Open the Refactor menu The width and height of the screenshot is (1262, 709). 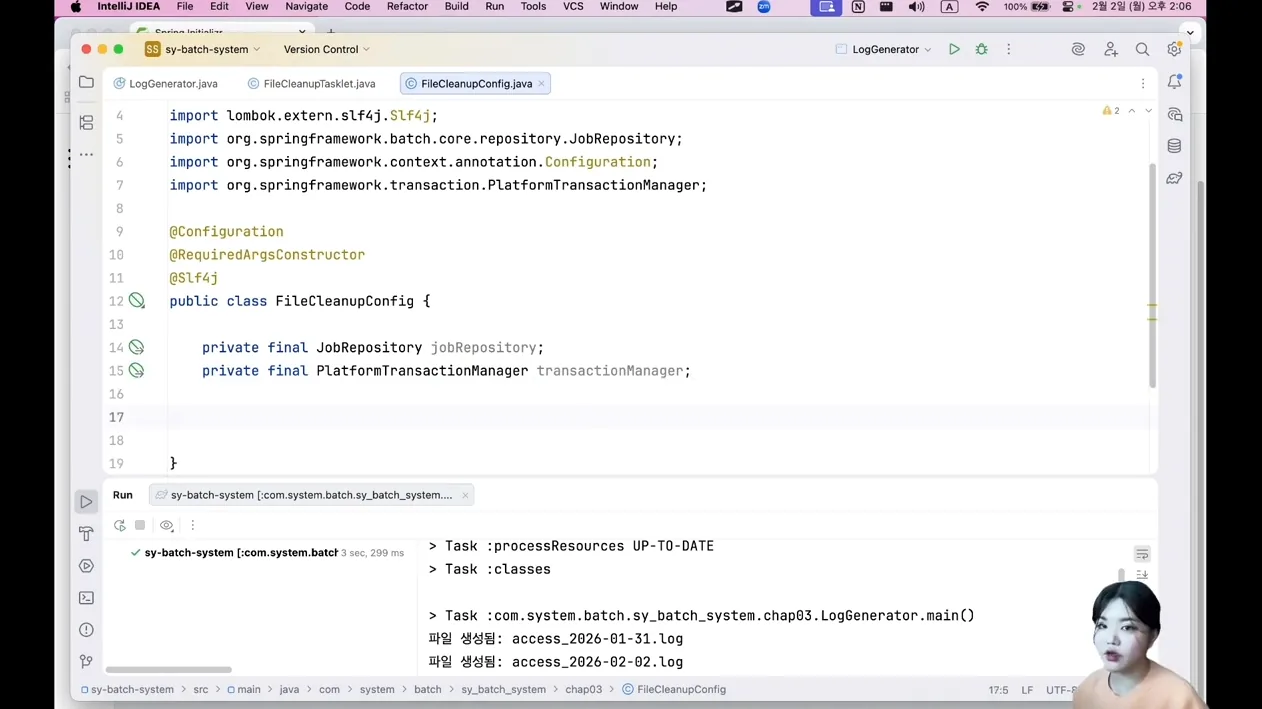point(407,7)
